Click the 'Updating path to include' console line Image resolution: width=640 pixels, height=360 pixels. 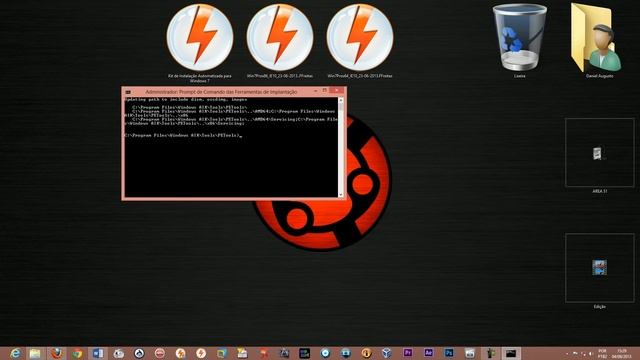point(186,99)
